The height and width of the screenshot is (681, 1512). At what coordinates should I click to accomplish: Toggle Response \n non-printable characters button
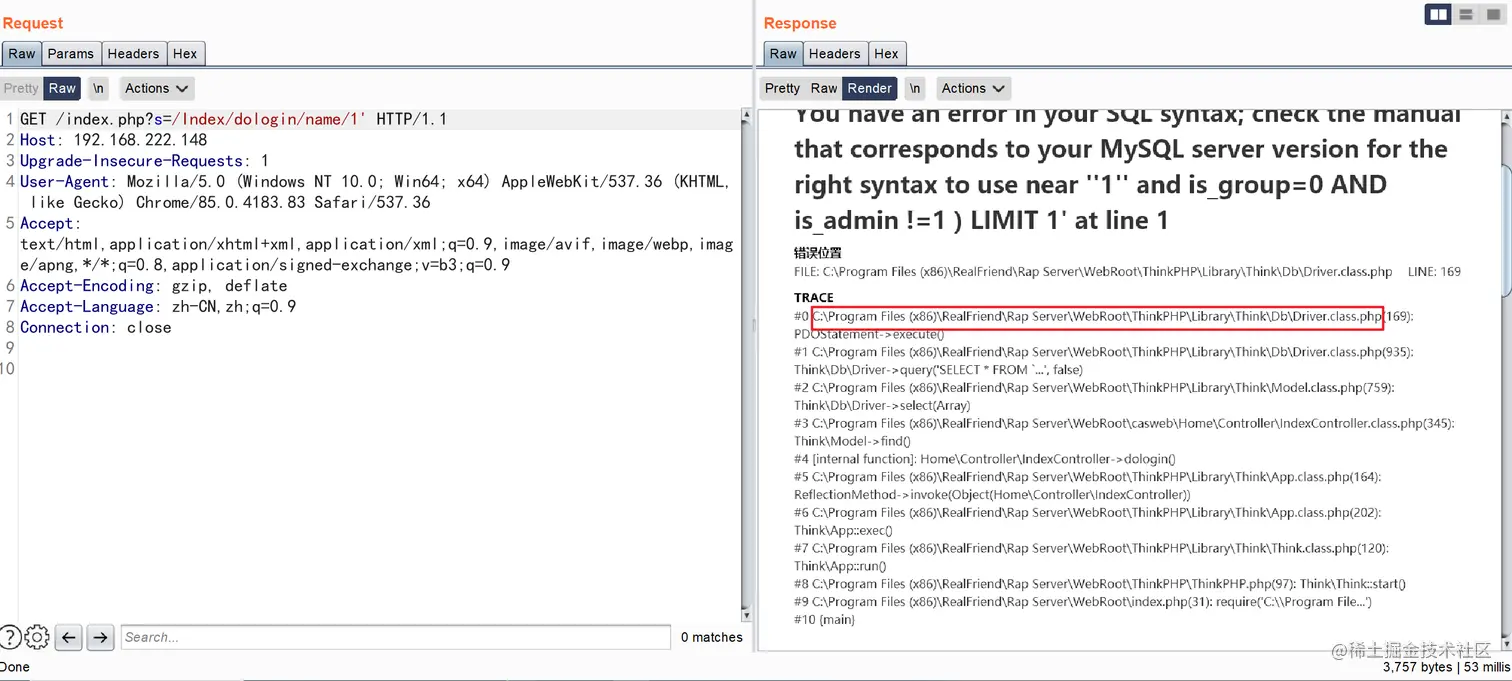coord(915,88)
